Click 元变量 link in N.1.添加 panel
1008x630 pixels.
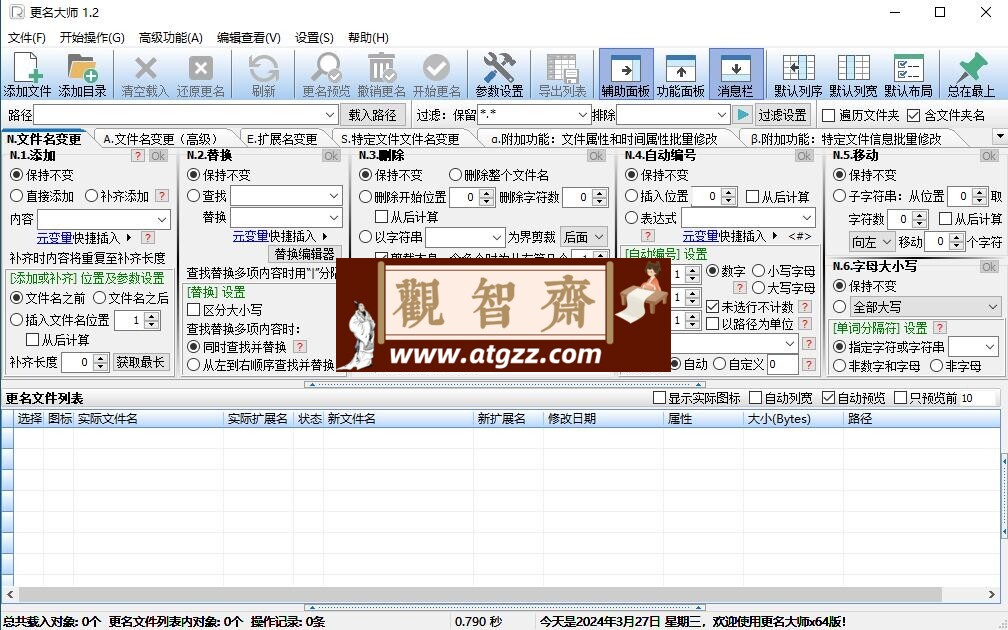[x=54, y=238]
